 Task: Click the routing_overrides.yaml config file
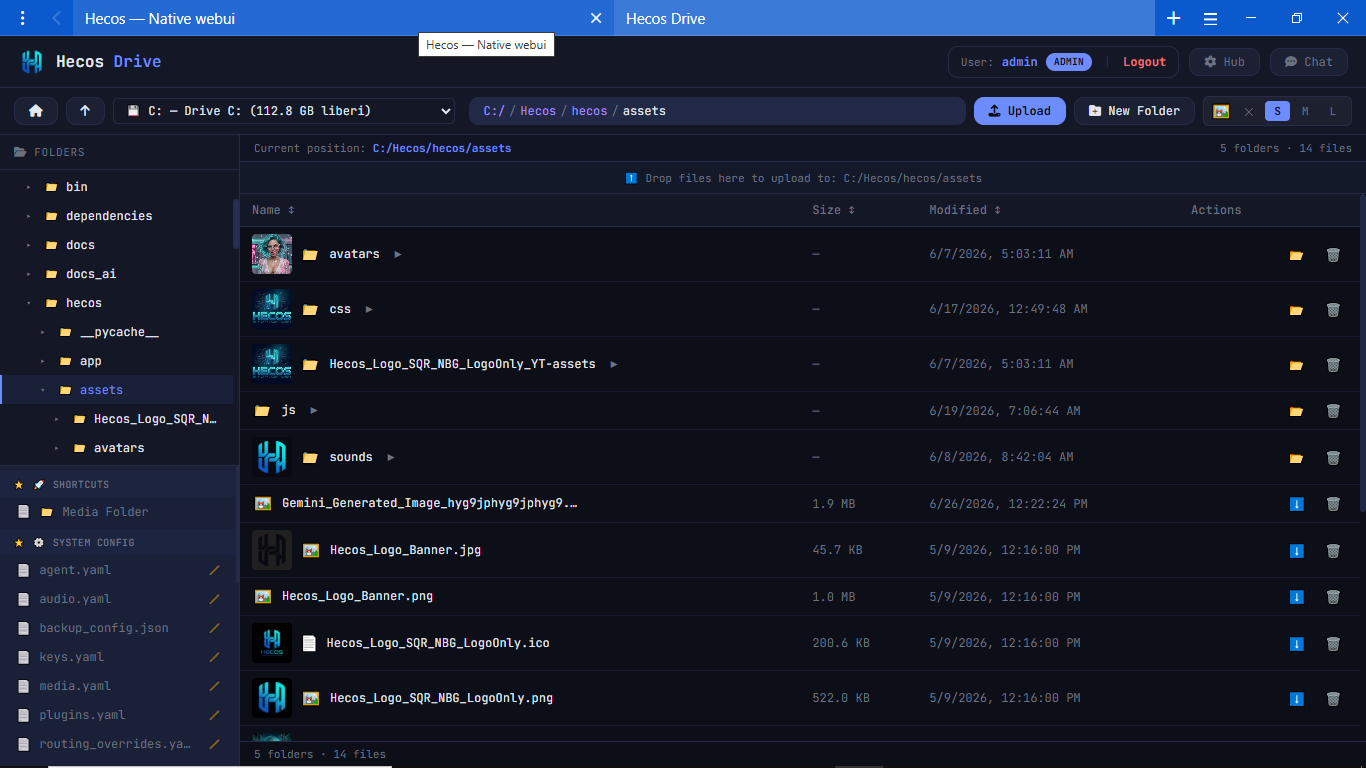pos(114,744)
